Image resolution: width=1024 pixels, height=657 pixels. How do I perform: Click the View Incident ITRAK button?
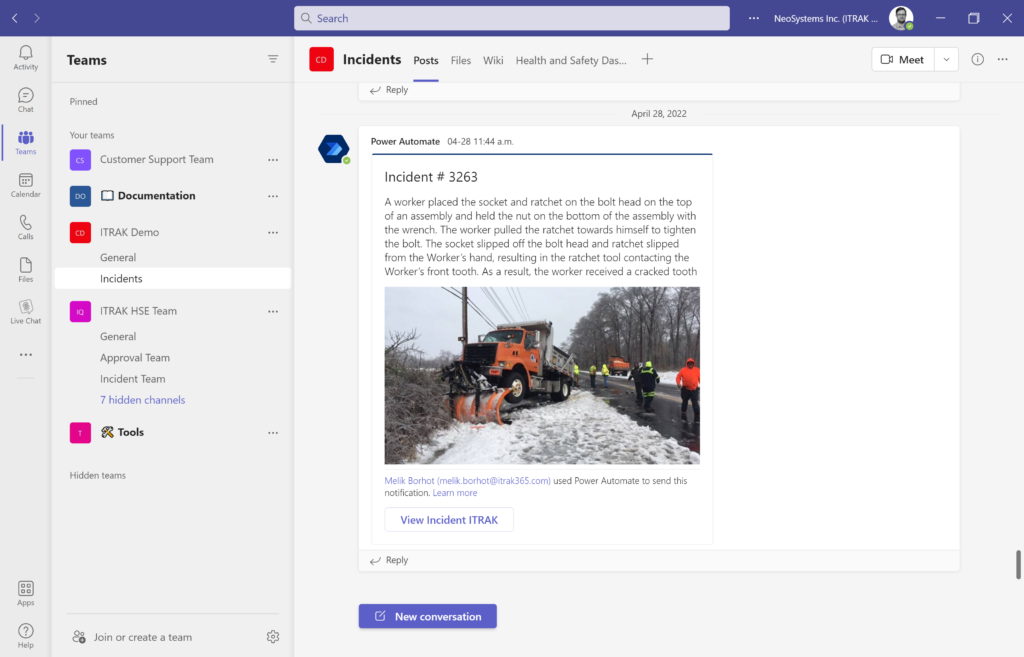click(448, 519)
